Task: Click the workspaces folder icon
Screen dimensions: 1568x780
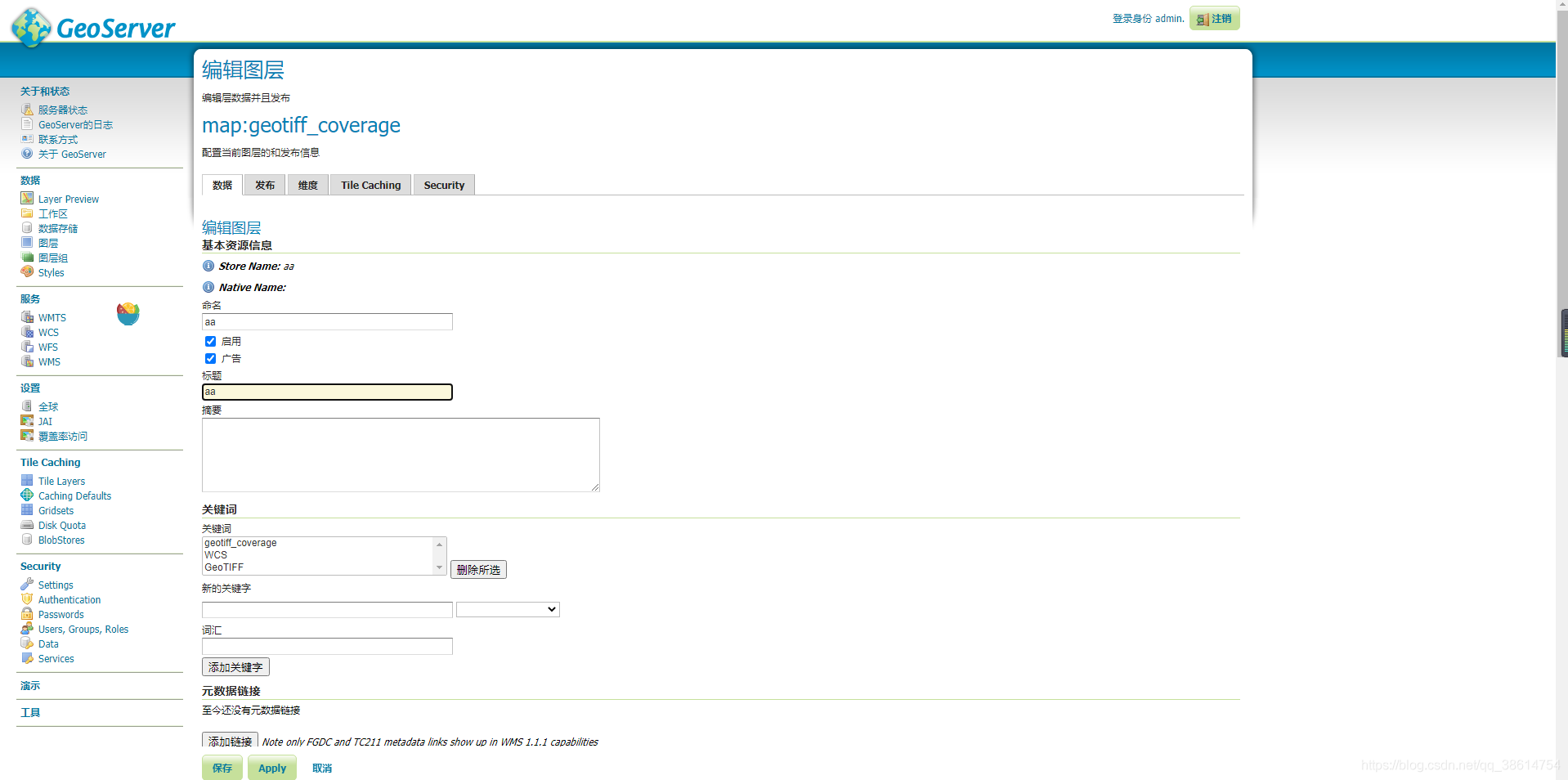Action: (27, 213)
